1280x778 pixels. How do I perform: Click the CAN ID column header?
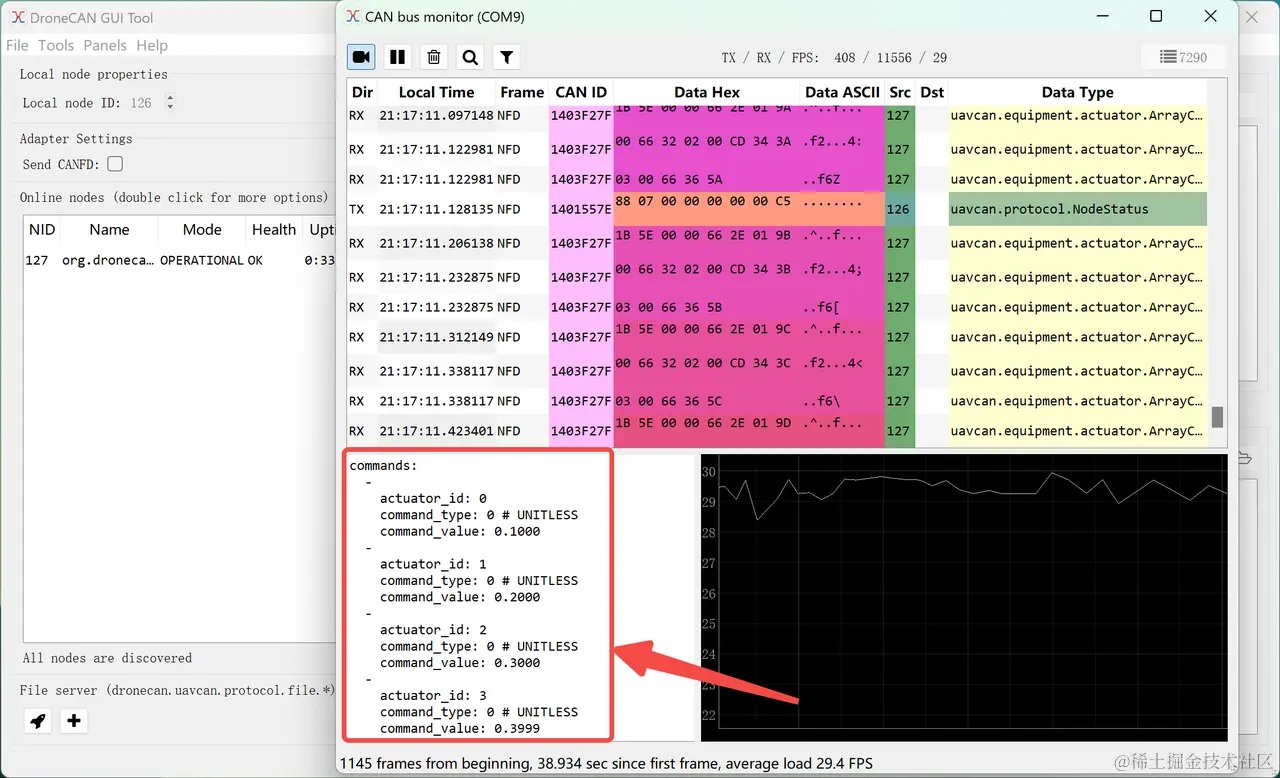pyautogui.click(x=581, y=92)
